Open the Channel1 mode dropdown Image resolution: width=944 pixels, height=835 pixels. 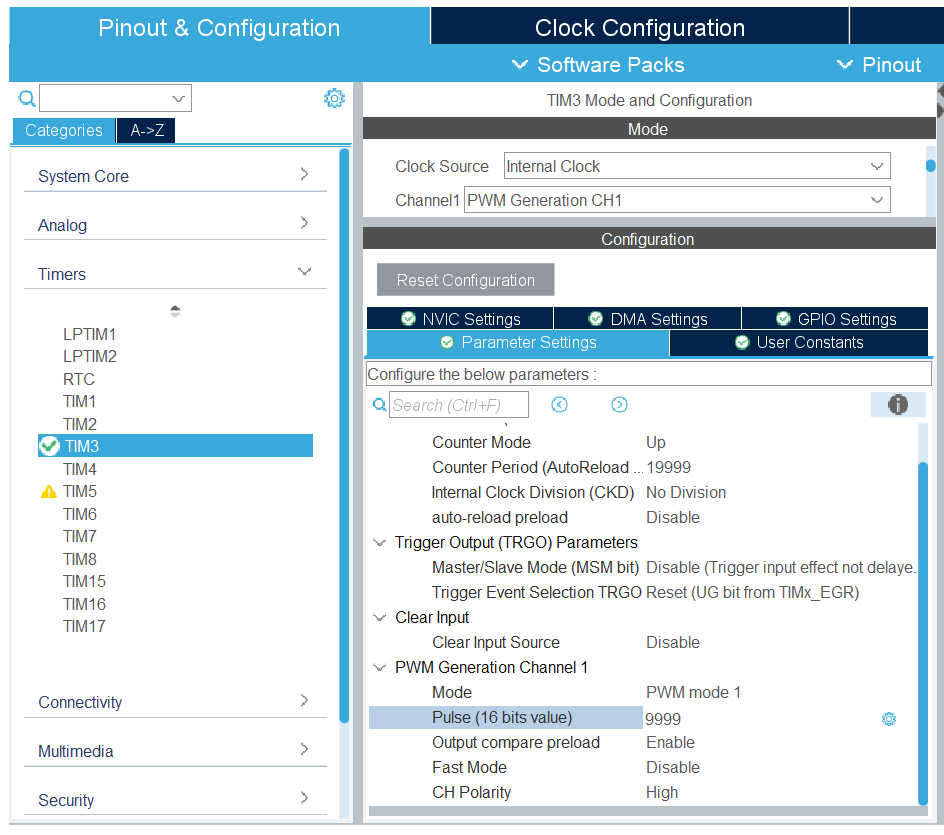click(x=876, y=200)
